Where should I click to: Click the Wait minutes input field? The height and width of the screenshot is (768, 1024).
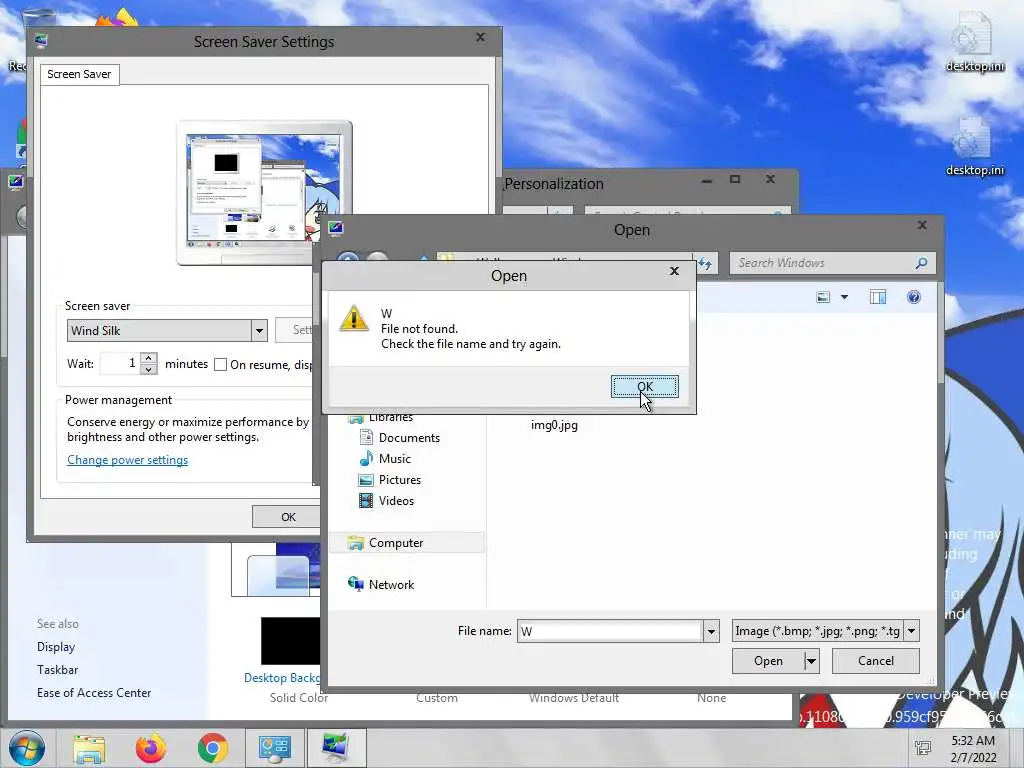point(120,363)
